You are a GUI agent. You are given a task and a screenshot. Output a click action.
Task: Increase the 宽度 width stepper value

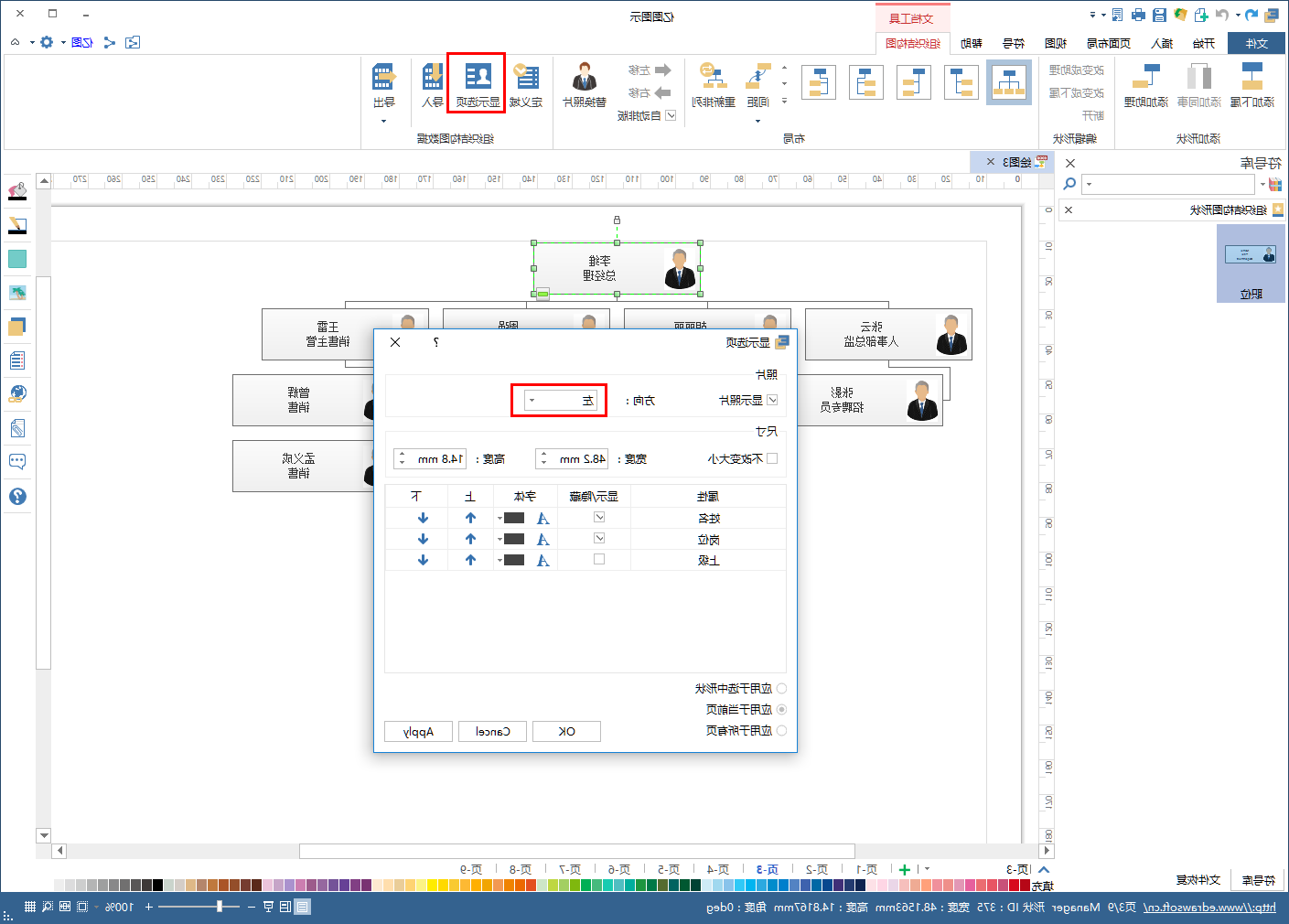pyautogui.click(x=543, y=453)
